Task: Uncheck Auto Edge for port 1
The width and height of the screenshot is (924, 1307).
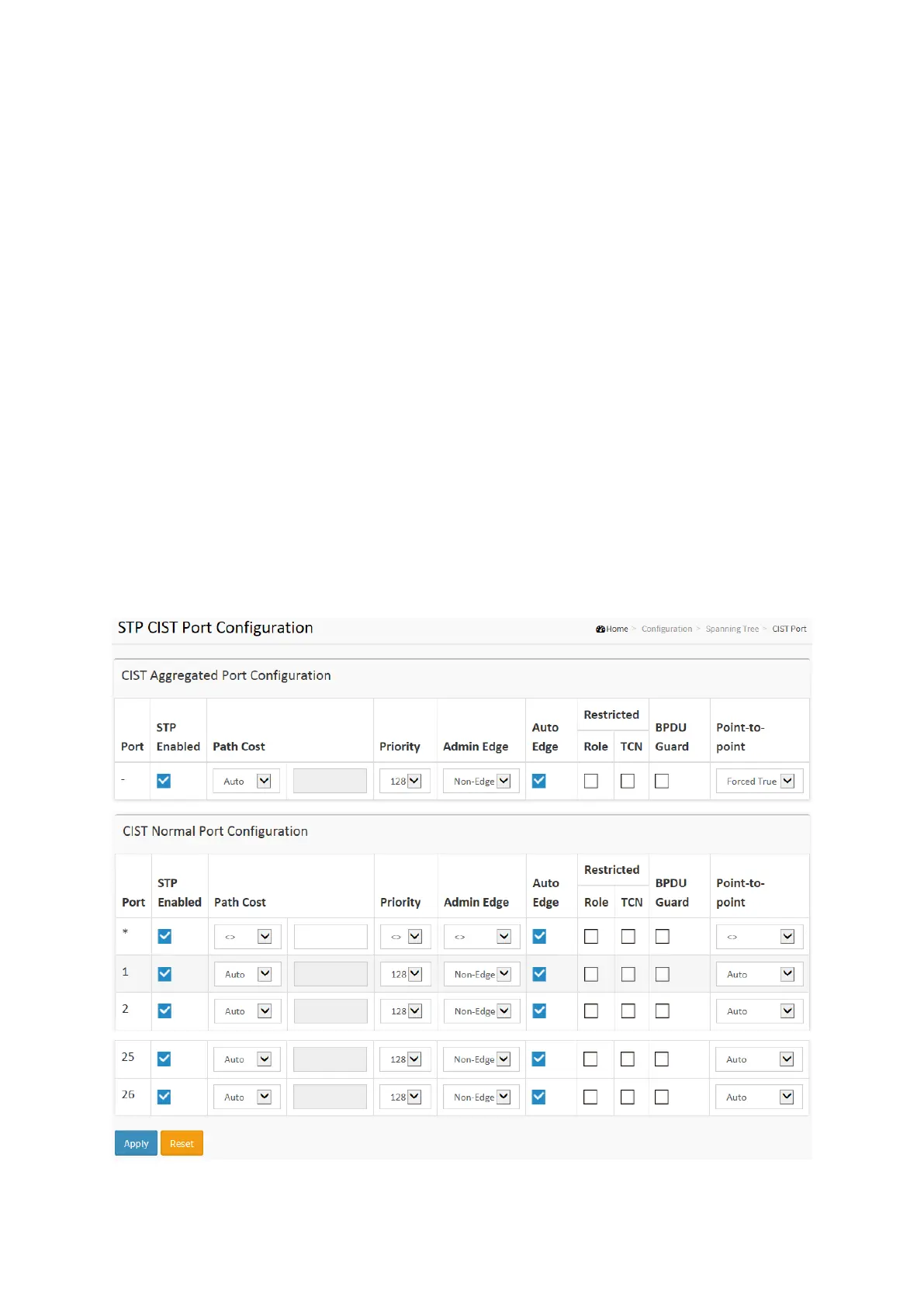Action: [x=539, y=974]
